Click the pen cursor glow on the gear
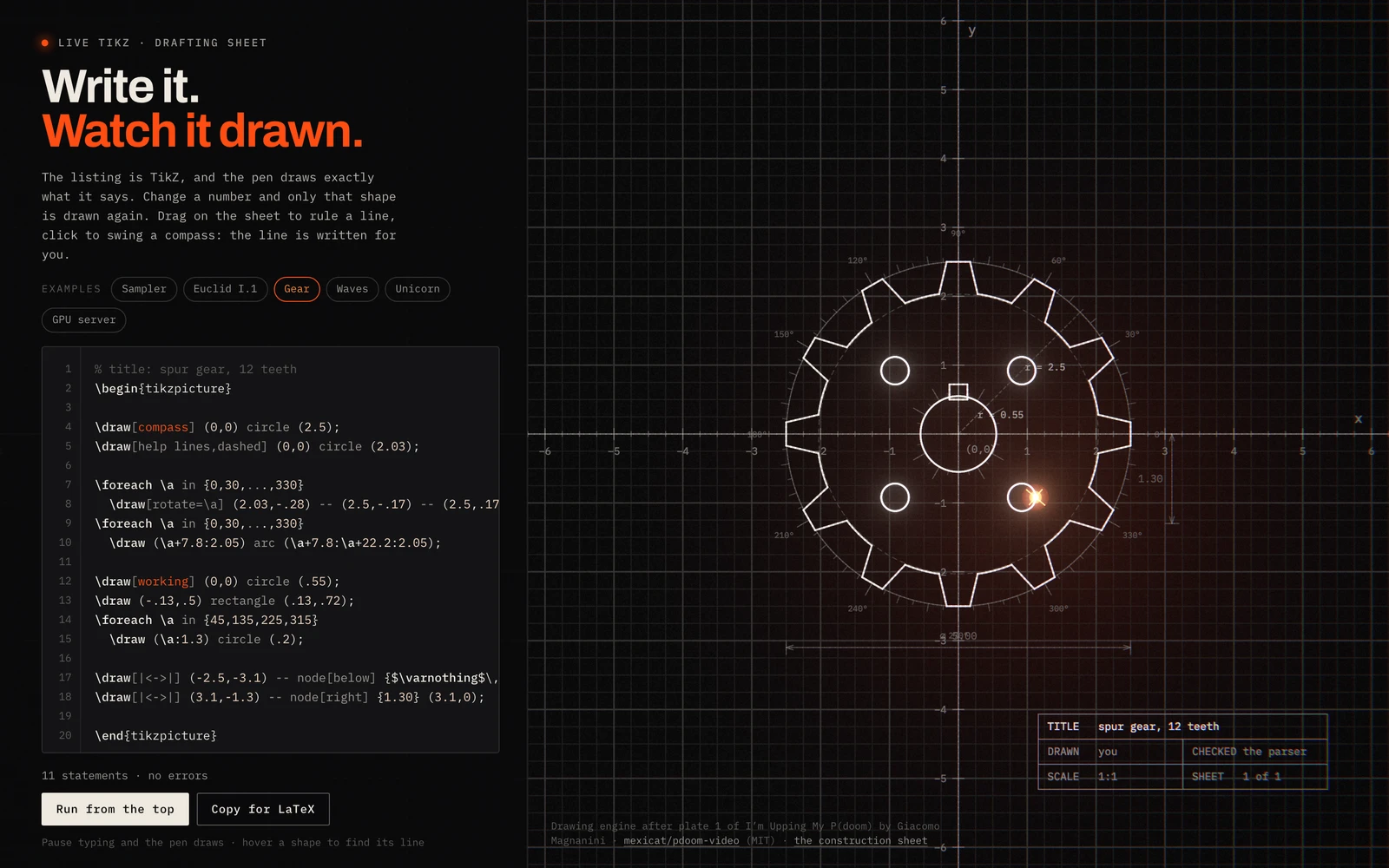The height and width of the screenshot is (868, 1389). click(x=1036, y=496)
